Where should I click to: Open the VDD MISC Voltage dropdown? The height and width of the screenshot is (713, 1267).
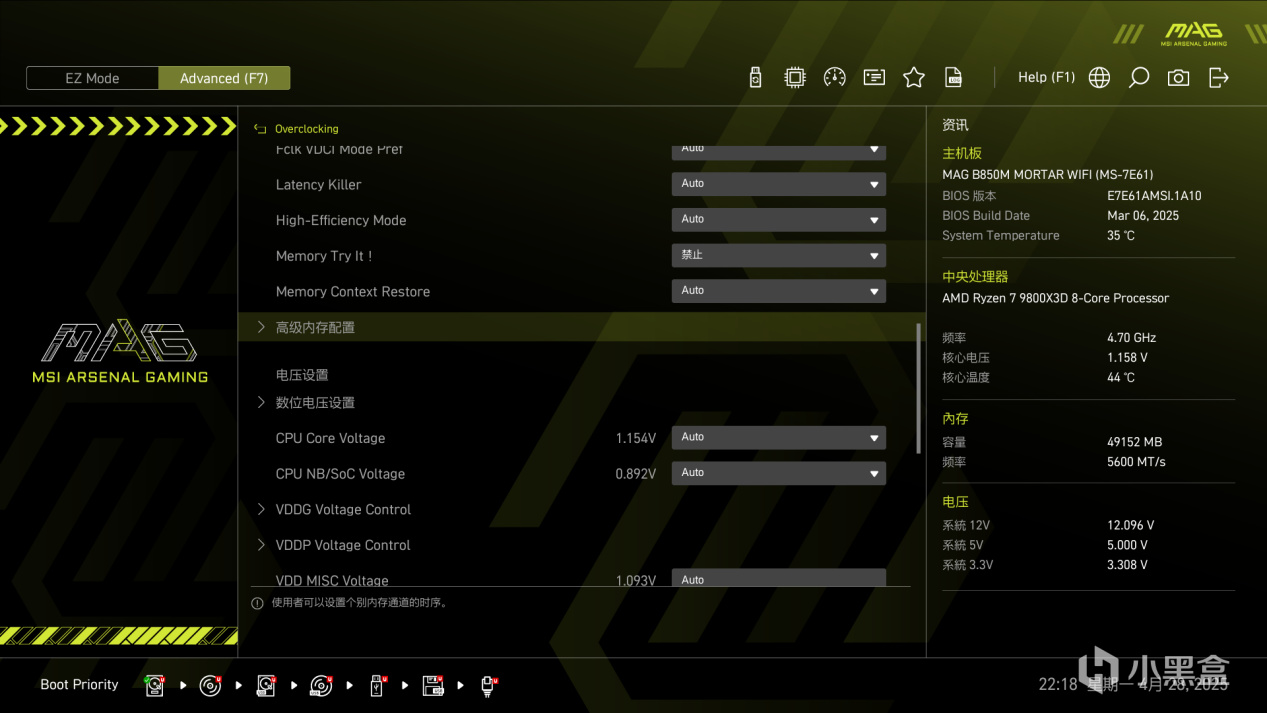(x=778, y=578)
